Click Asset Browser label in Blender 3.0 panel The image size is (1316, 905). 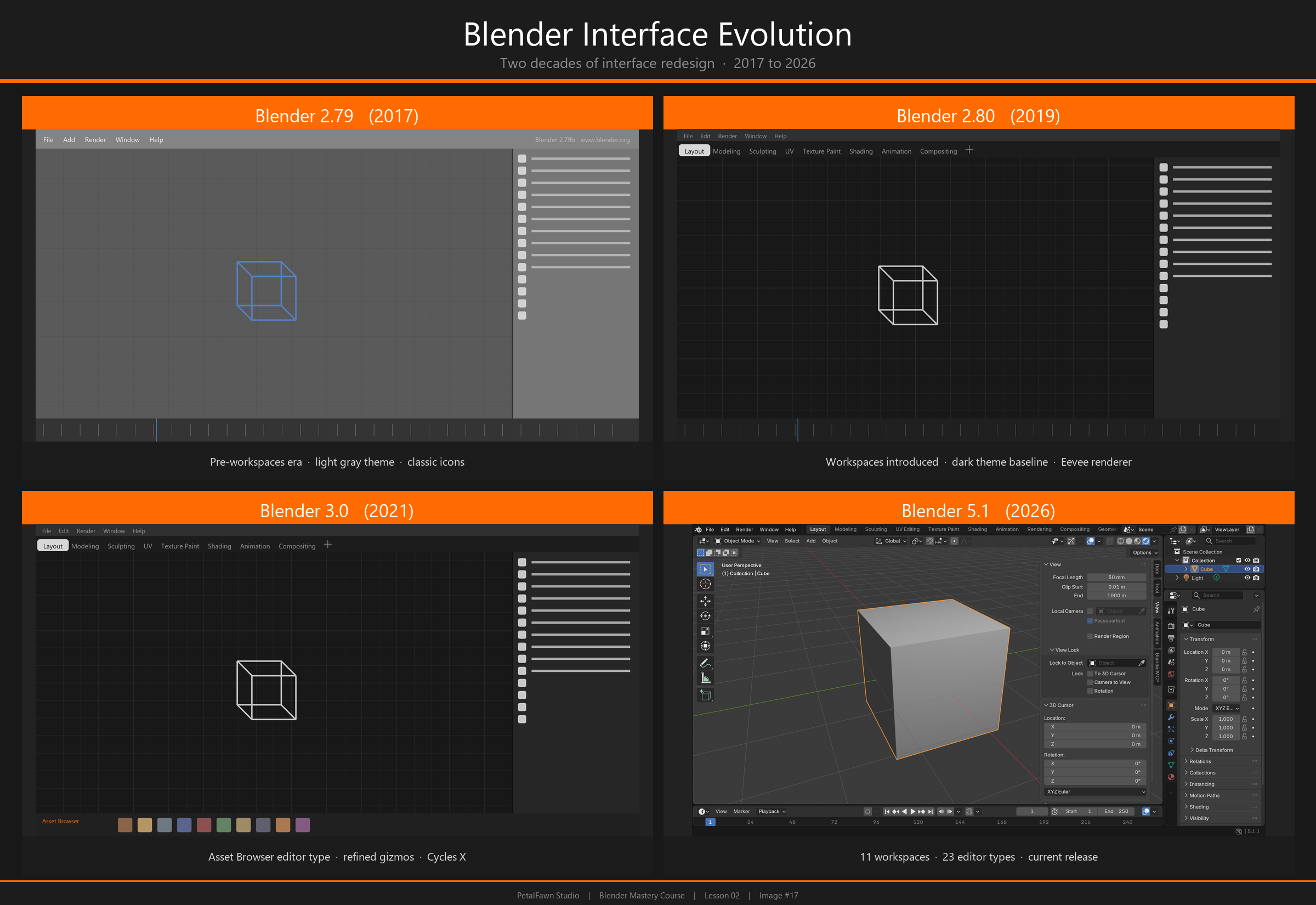(61, 822)
